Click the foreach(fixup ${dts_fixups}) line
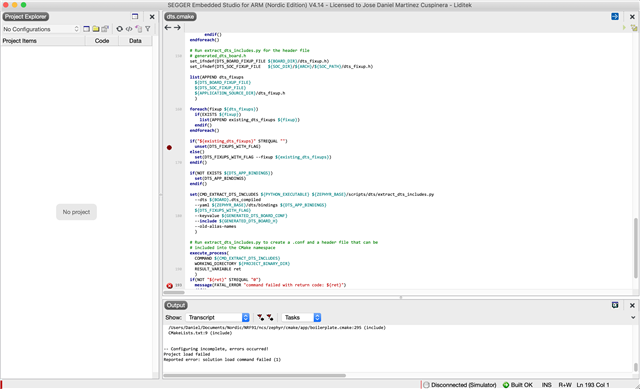 point(224,109)
